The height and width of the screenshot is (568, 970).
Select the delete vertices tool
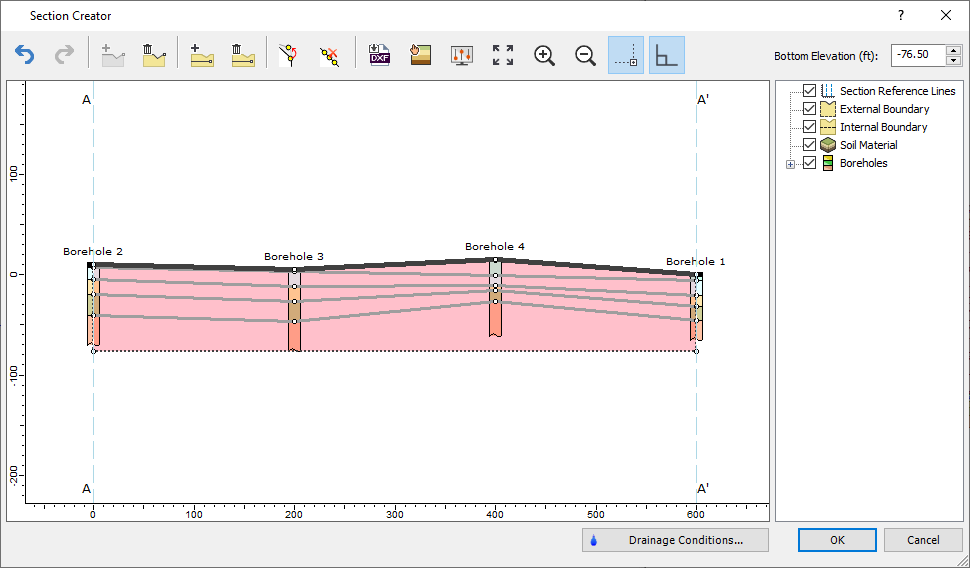[x=330, y=55]
